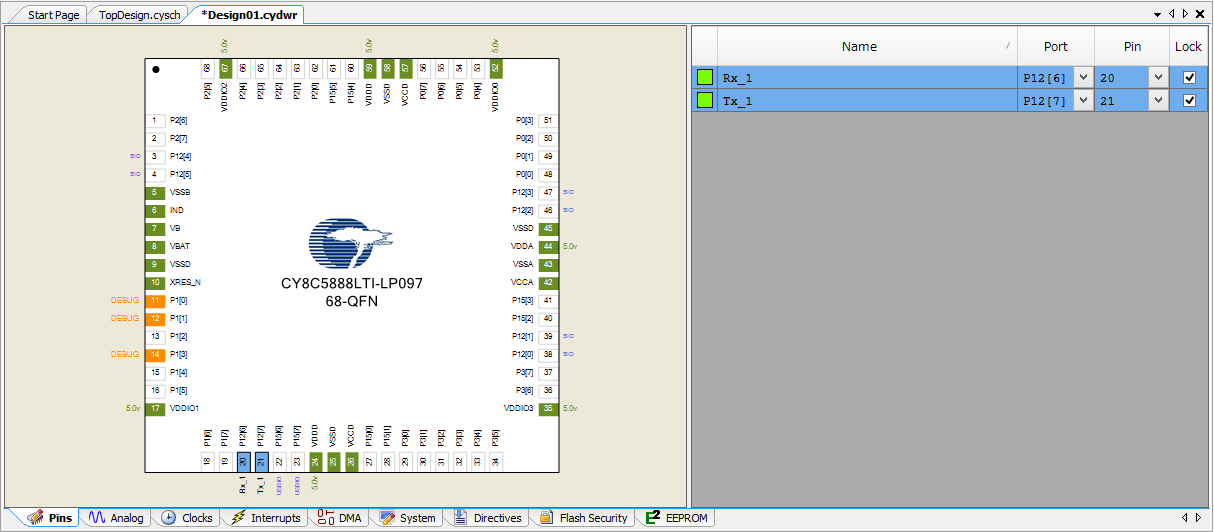1214x532 pixels.
Task: Click green pin 10 labeled XRES_N
Action: 155,282
